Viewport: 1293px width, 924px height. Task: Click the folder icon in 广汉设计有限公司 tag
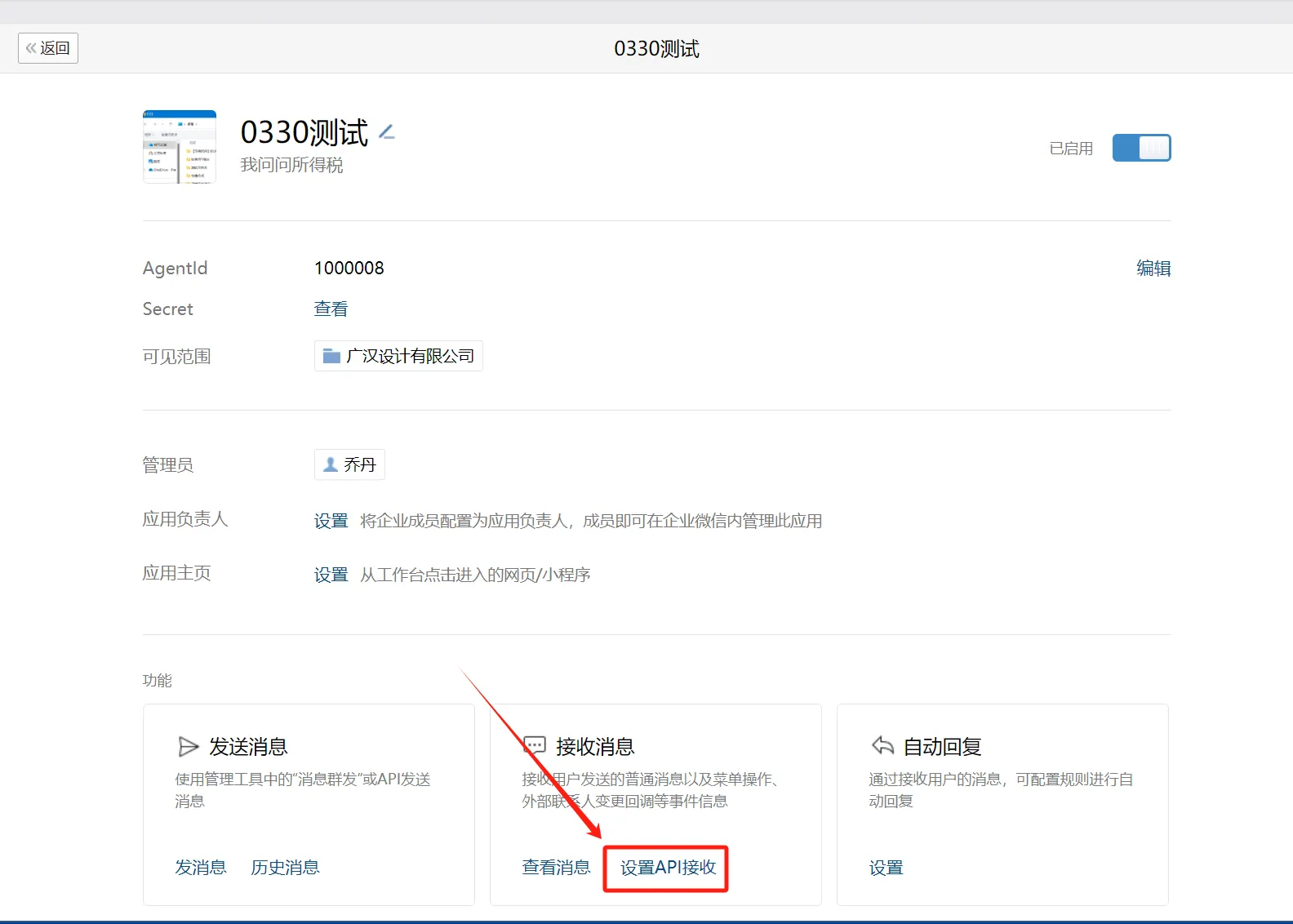coord(331,356)
